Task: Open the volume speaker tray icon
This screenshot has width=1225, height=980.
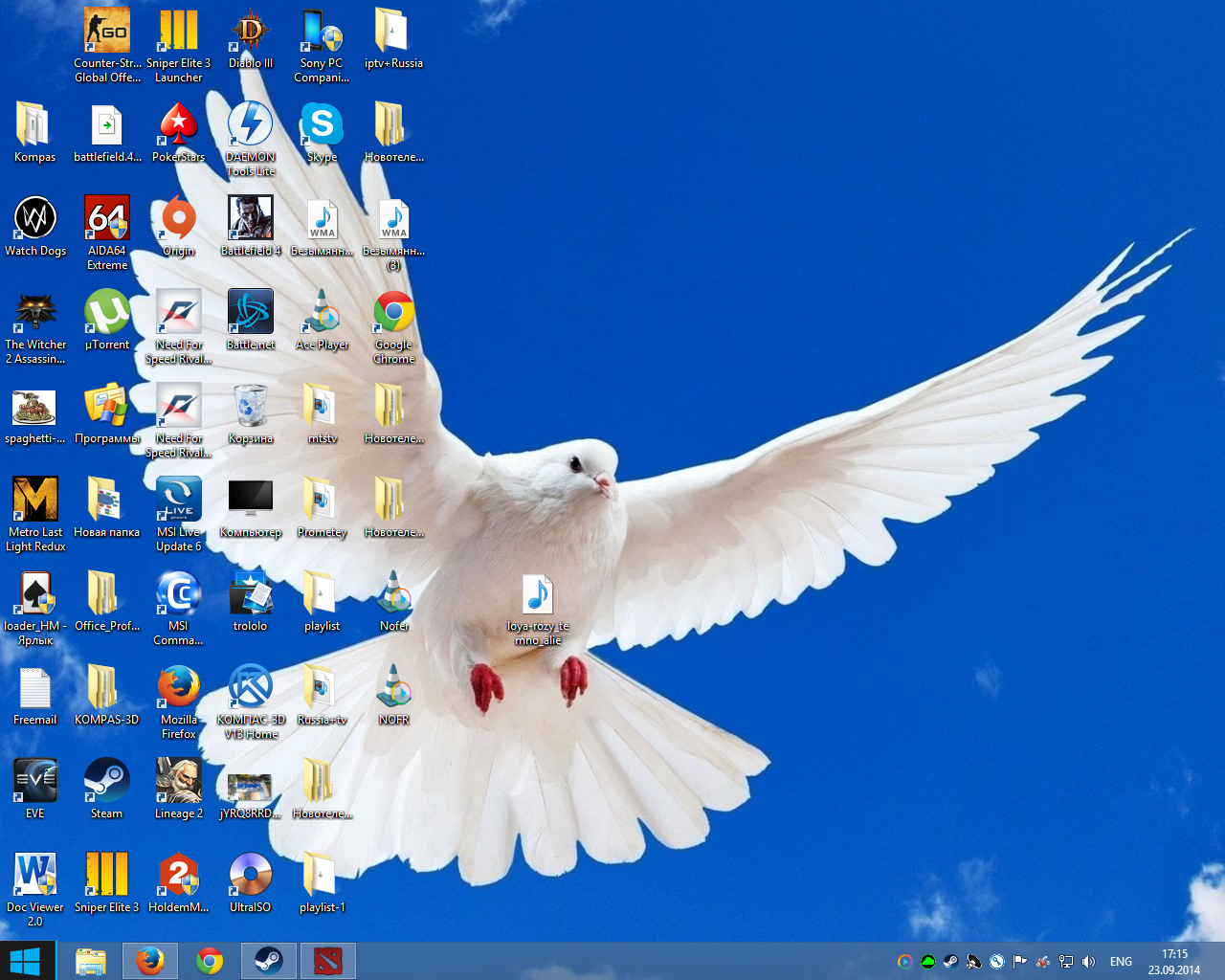Action: click(x=1088, y=962)
